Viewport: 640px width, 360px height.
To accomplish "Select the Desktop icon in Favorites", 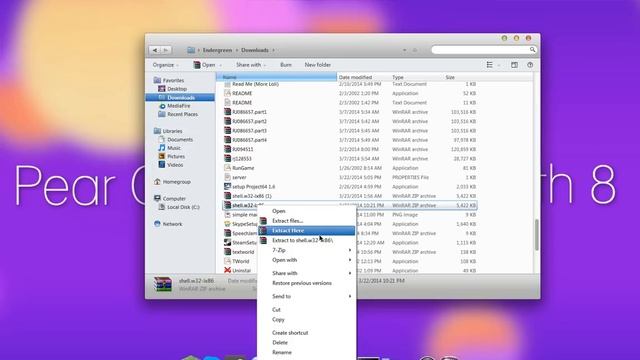I will coord(162,89).
